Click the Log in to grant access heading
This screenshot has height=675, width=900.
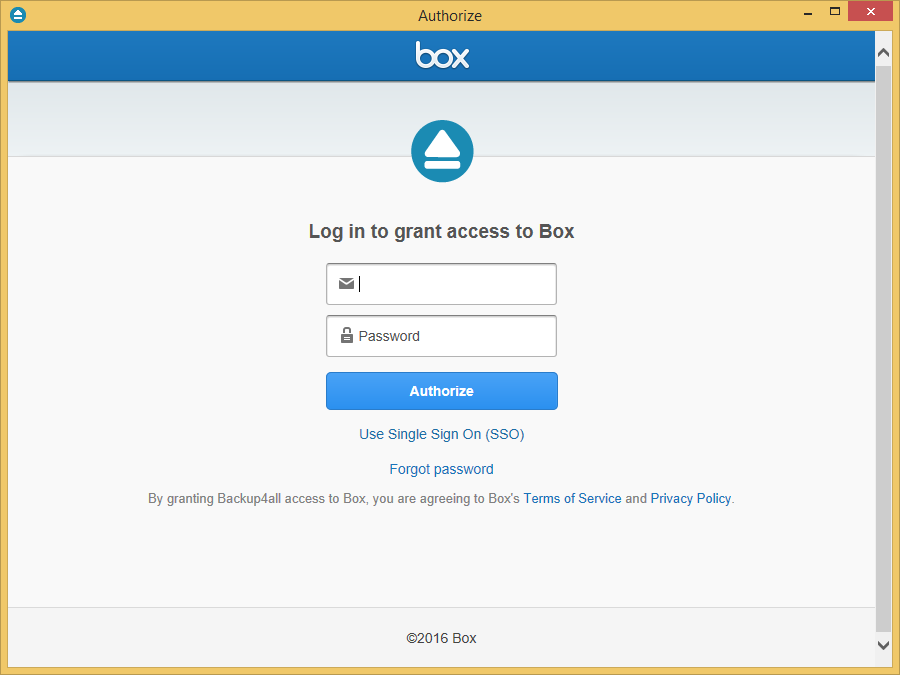pos(441,231)
